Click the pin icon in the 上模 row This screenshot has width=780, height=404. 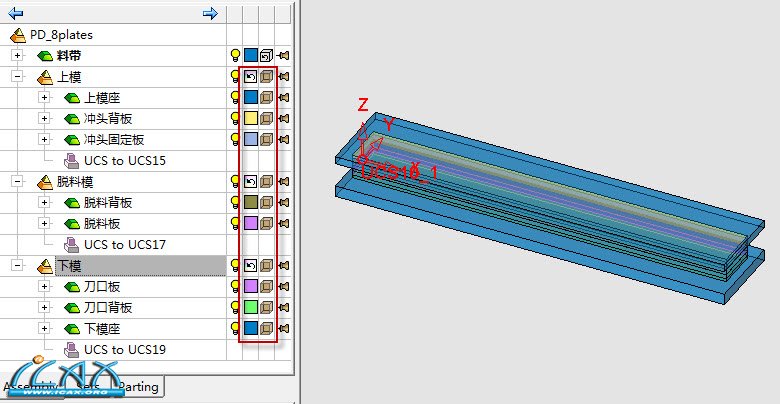283,76
